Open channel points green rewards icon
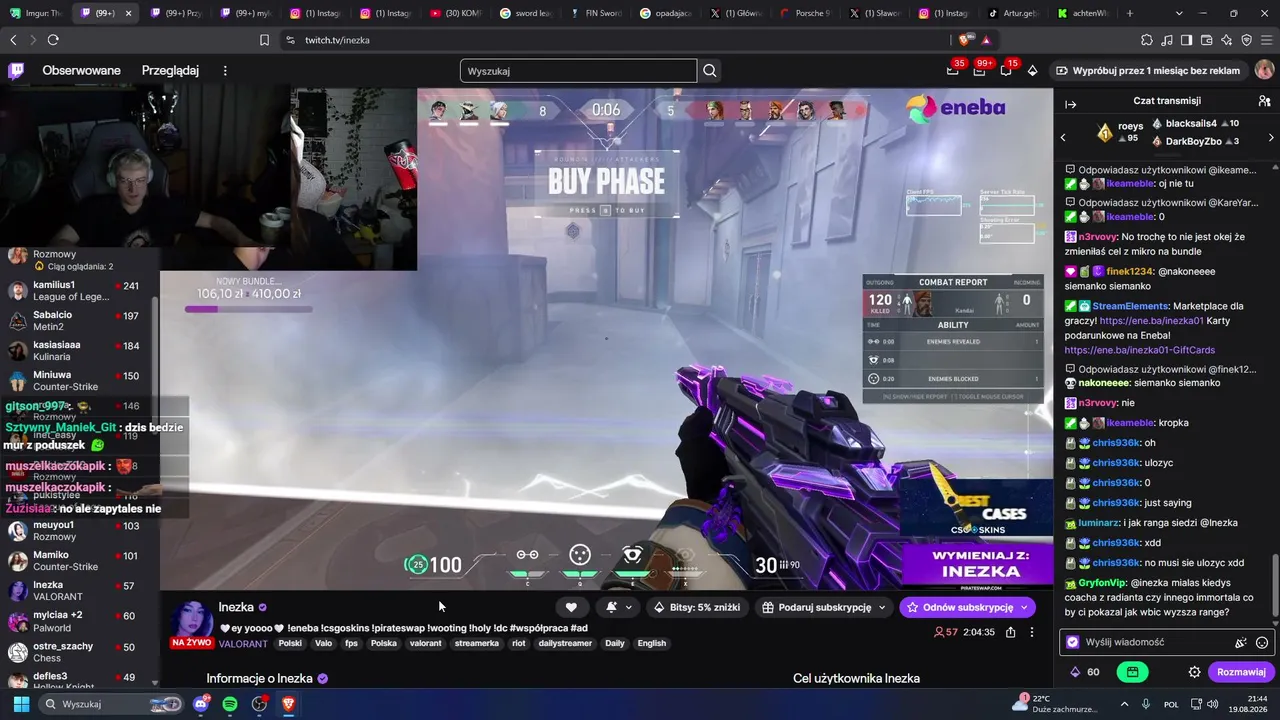Screen dimensions: 1280x720 coord(1132,672)
